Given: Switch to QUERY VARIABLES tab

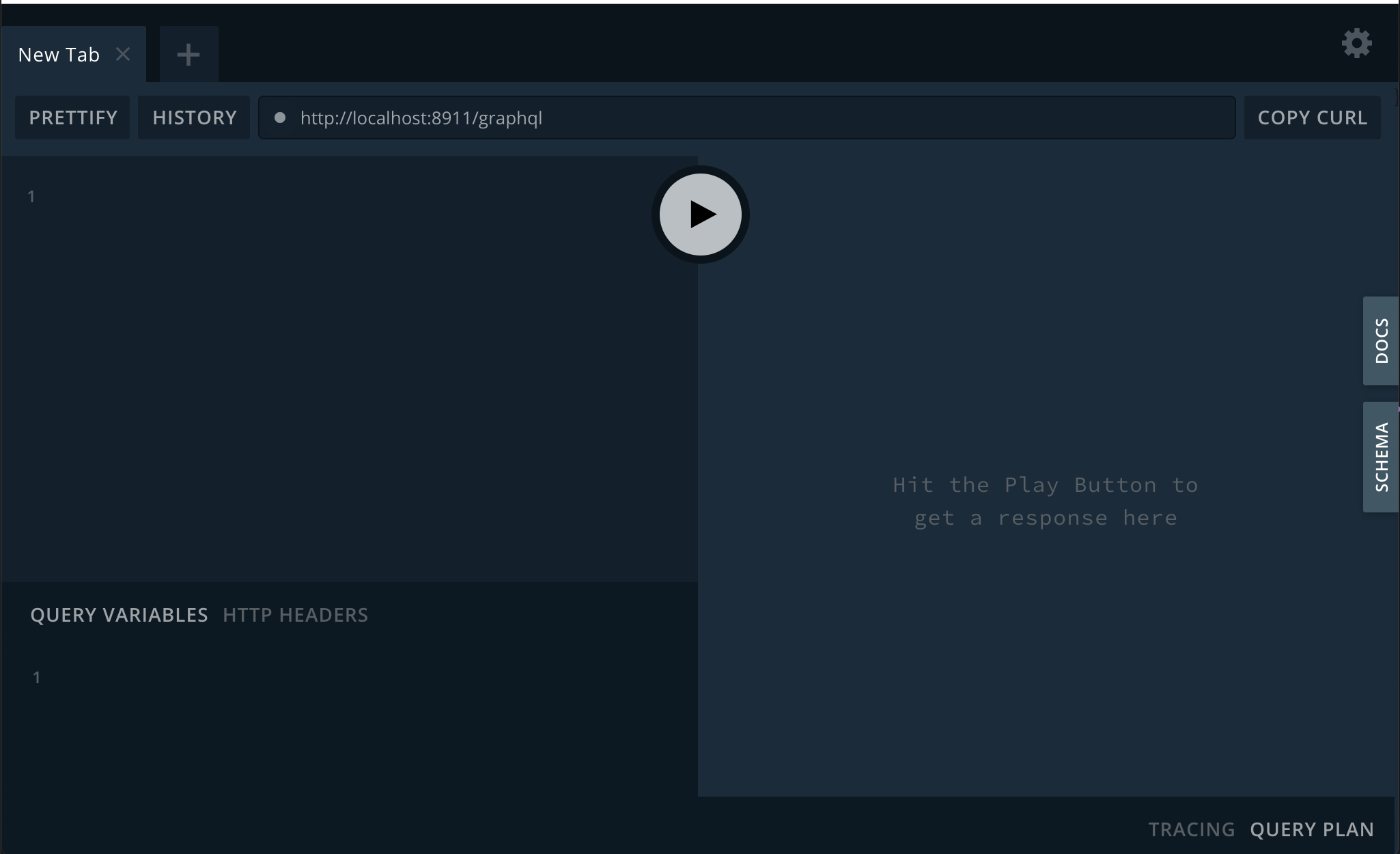Looking at the screenshot, I should pos(119,615).
